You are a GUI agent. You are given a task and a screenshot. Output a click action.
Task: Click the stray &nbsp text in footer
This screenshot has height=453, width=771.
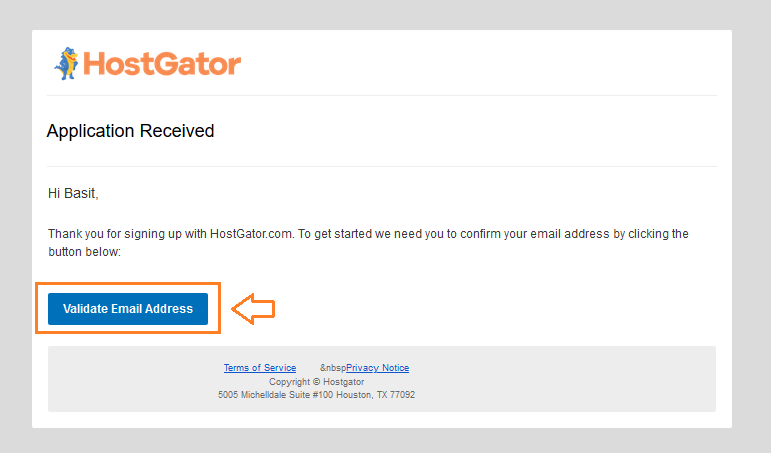pos(333,368)
